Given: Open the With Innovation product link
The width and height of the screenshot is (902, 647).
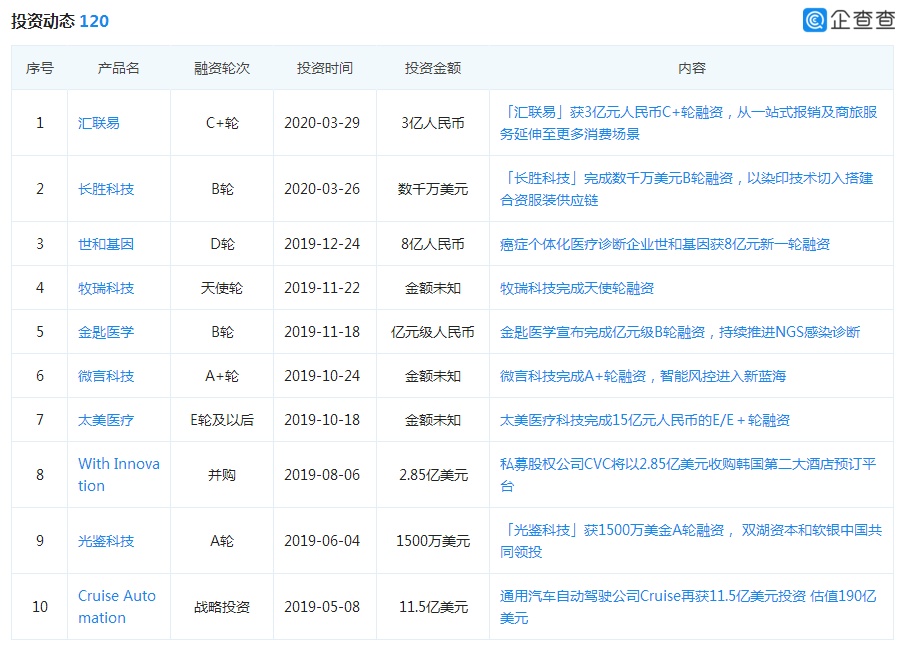Looking at the screenshot, I should tap(119, 475).
